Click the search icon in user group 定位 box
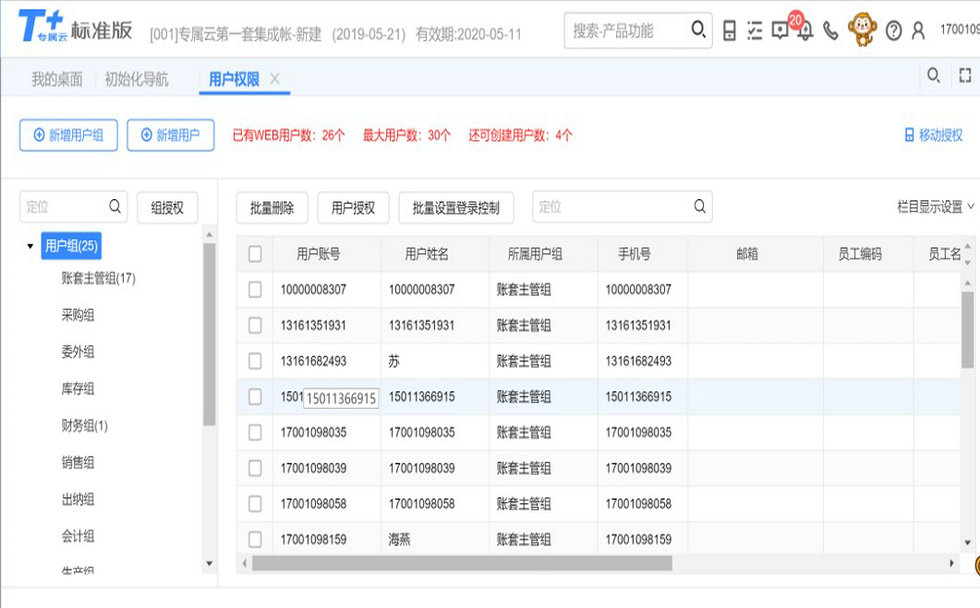 pos(115,206)
